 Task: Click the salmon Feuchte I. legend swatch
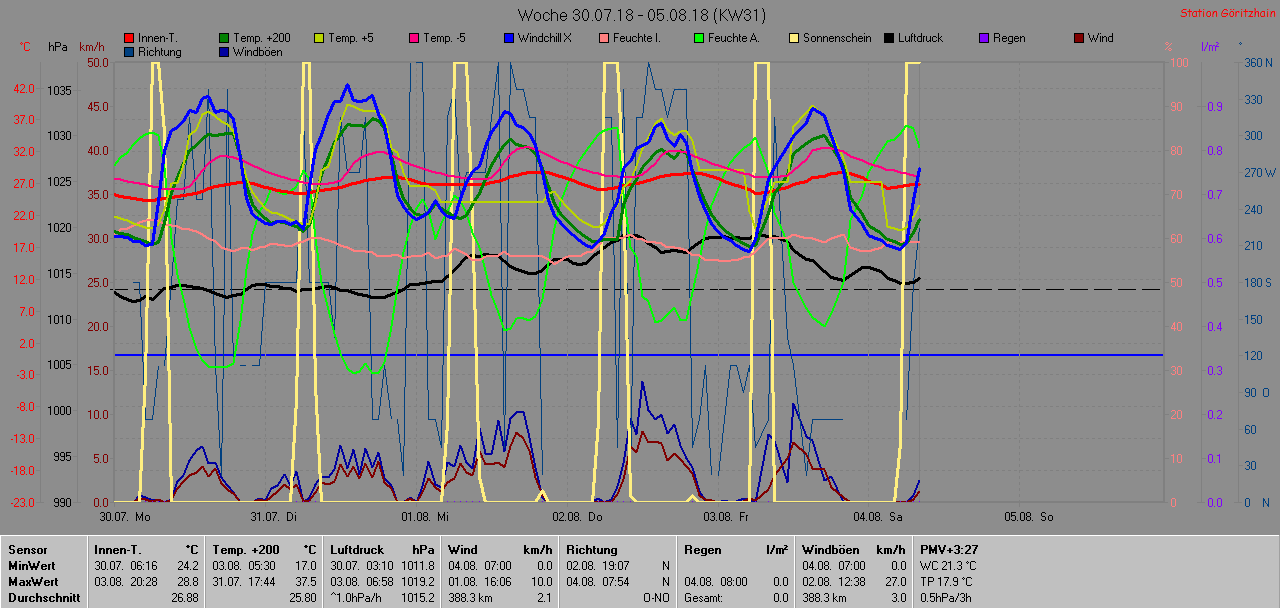pos(604,38)
